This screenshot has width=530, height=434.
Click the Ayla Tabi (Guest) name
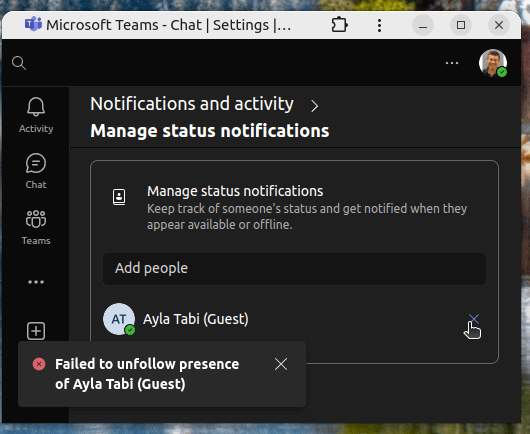pyautogui.click(x=196, y=319)
